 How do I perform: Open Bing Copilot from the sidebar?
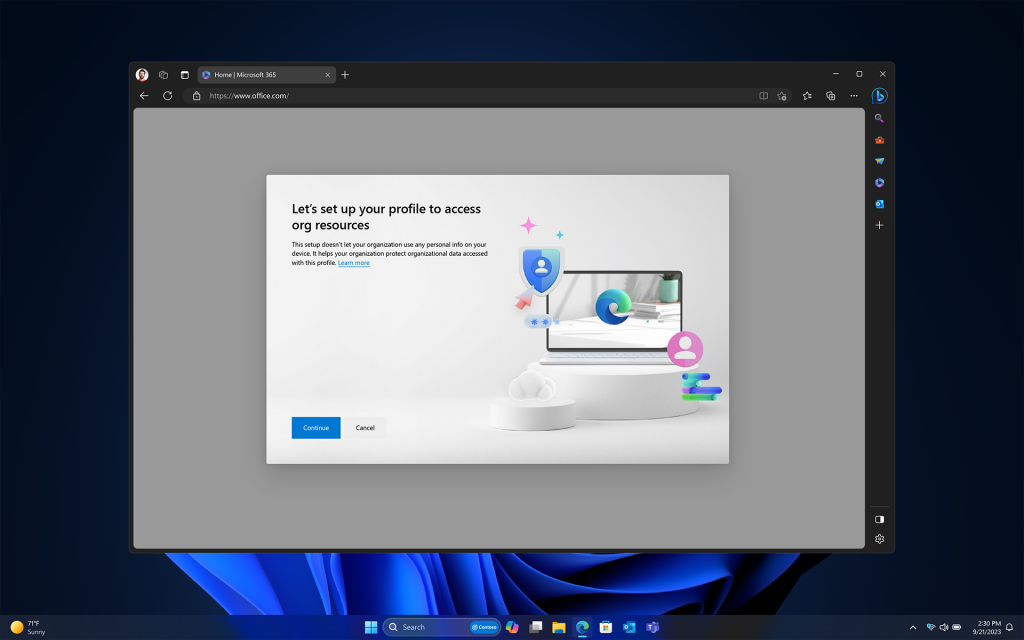[x=879, y=96]
